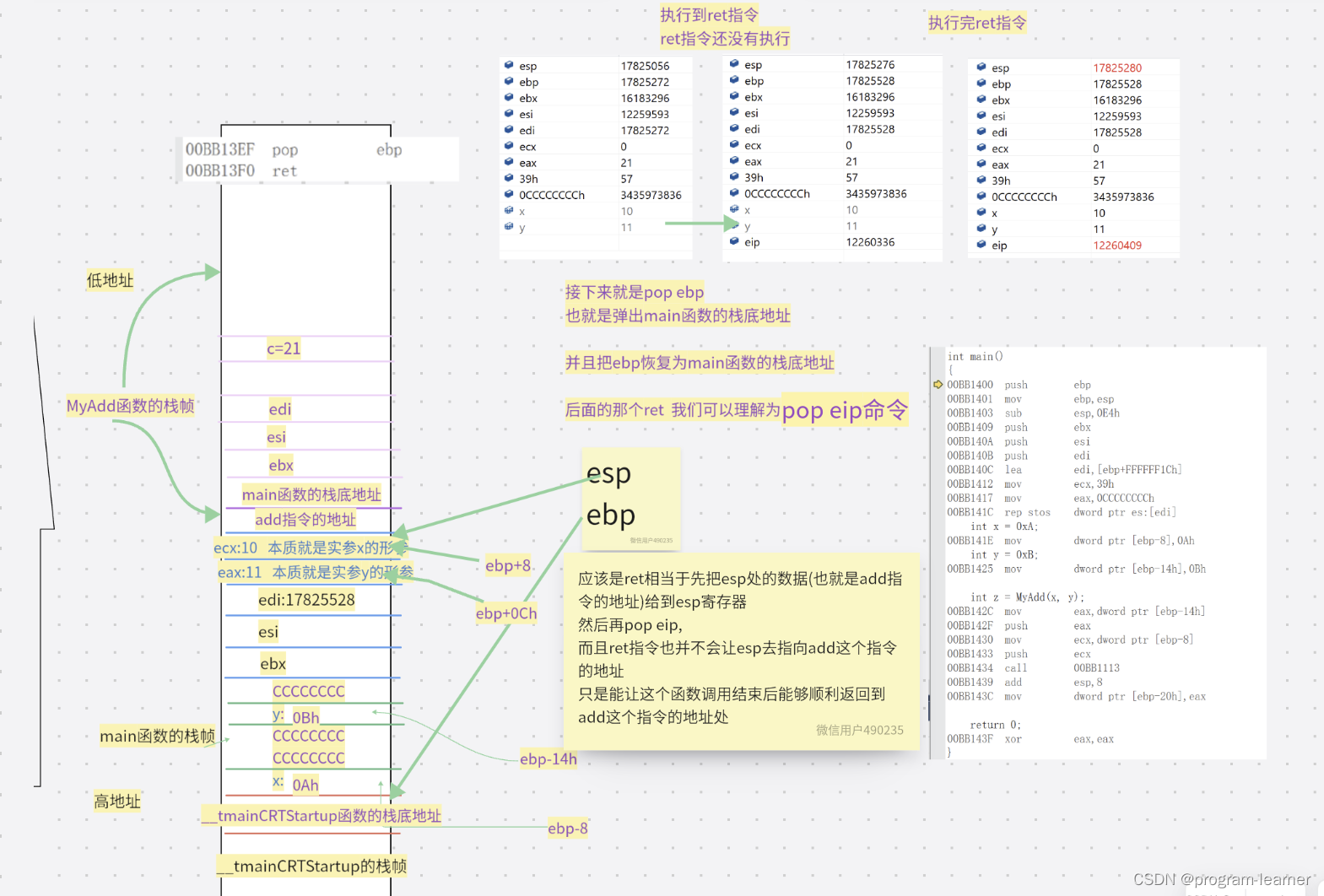Select the '执行到ret指令' heading text

709,15
